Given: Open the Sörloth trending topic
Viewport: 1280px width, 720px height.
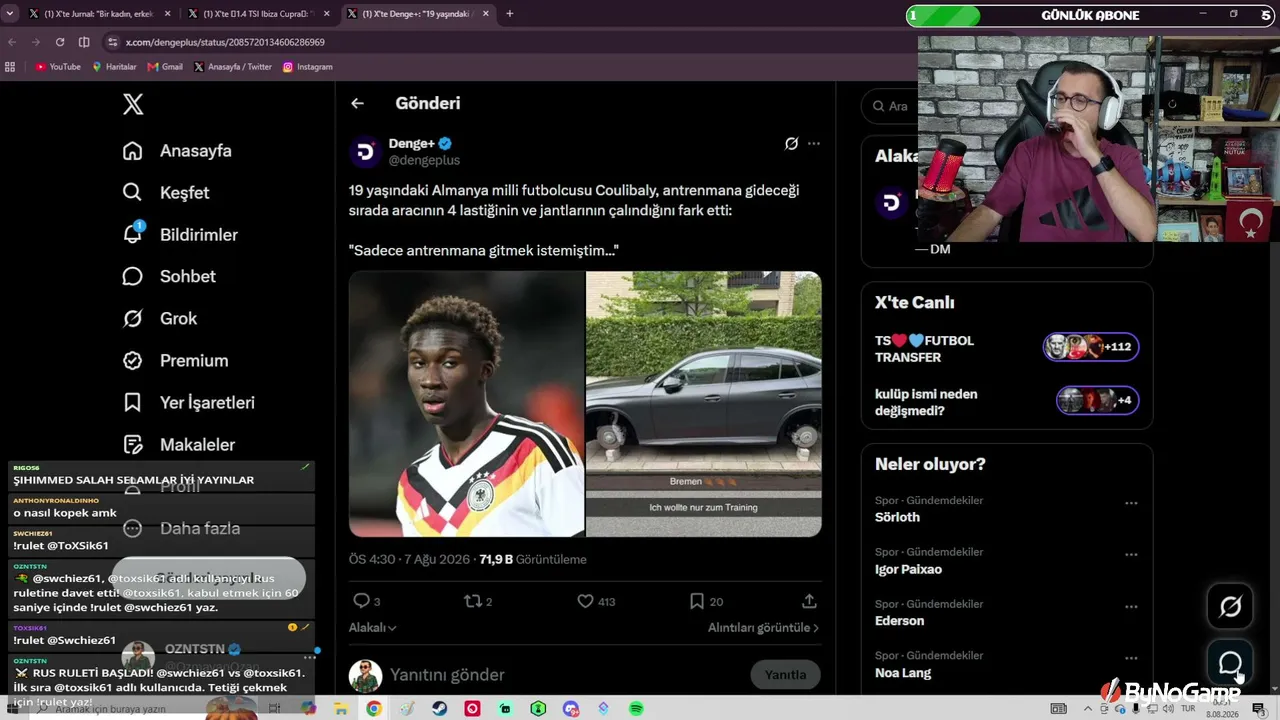Looking at the screenshot, I should point(897,517).
